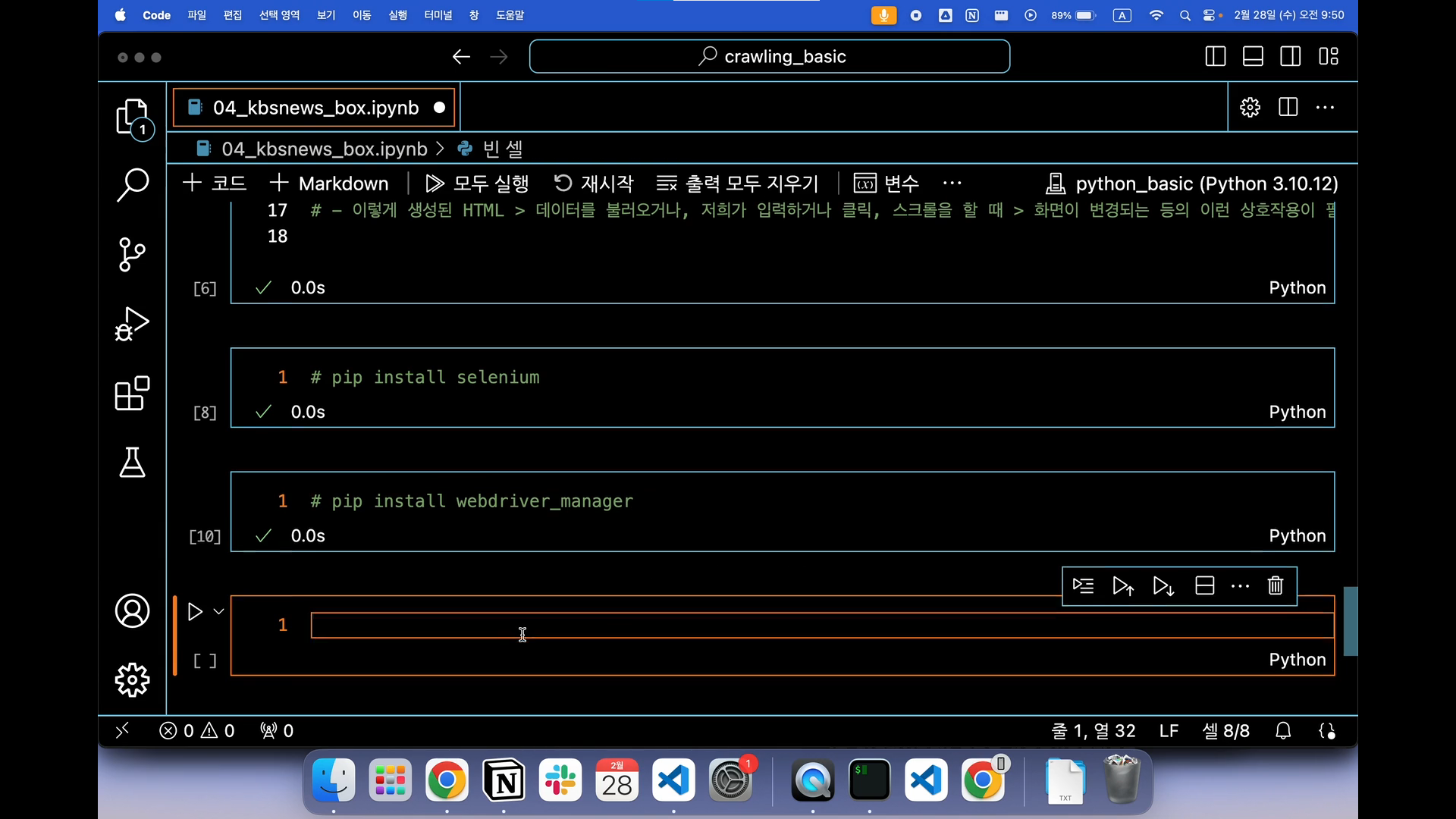Open the Run and Debug view
Image resolution: width=1456 pixels, height=819 pixels.
[x=132, y=324]
